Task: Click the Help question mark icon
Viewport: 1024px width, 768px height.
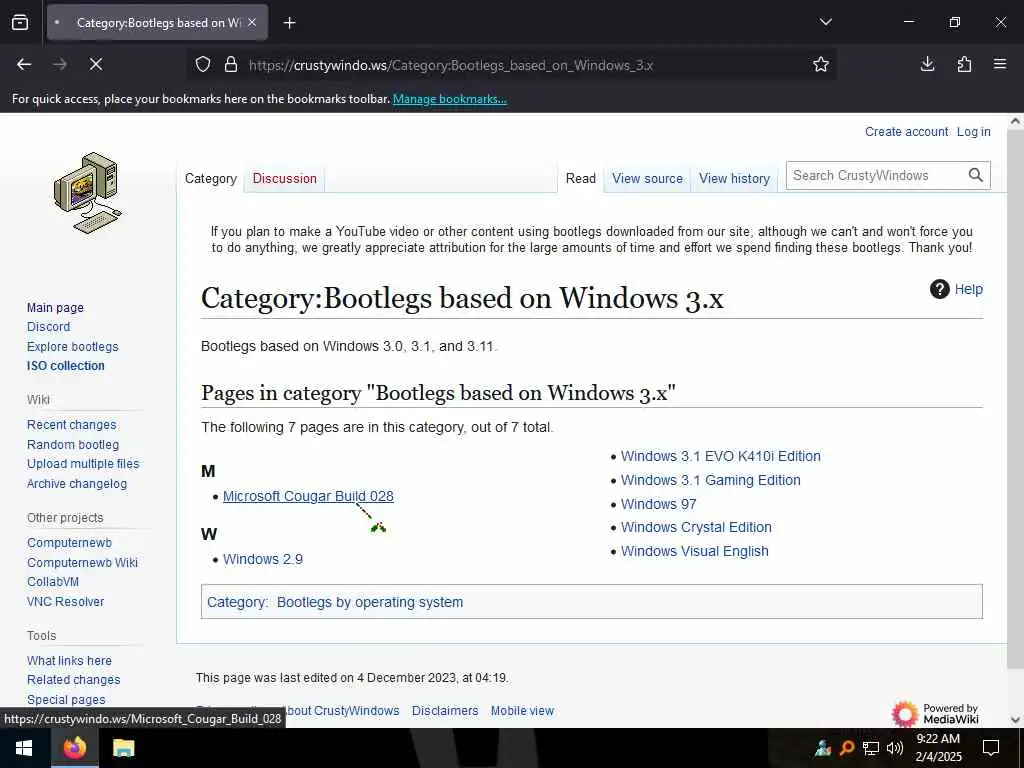Action: [x=939, y=289]
